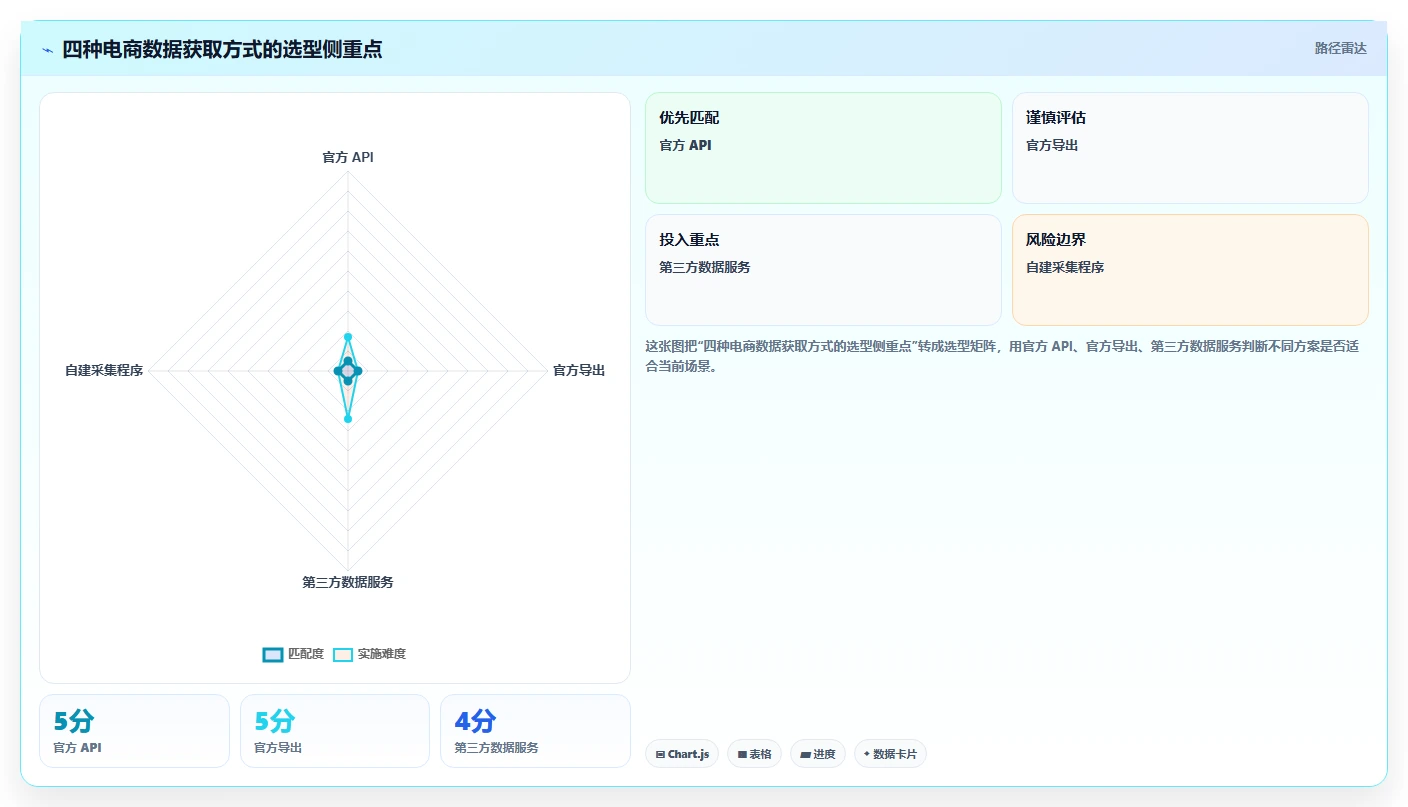Toggle the 实施难度 legend item
This screenshot has height=807, width=1408.
coord(369,654)
